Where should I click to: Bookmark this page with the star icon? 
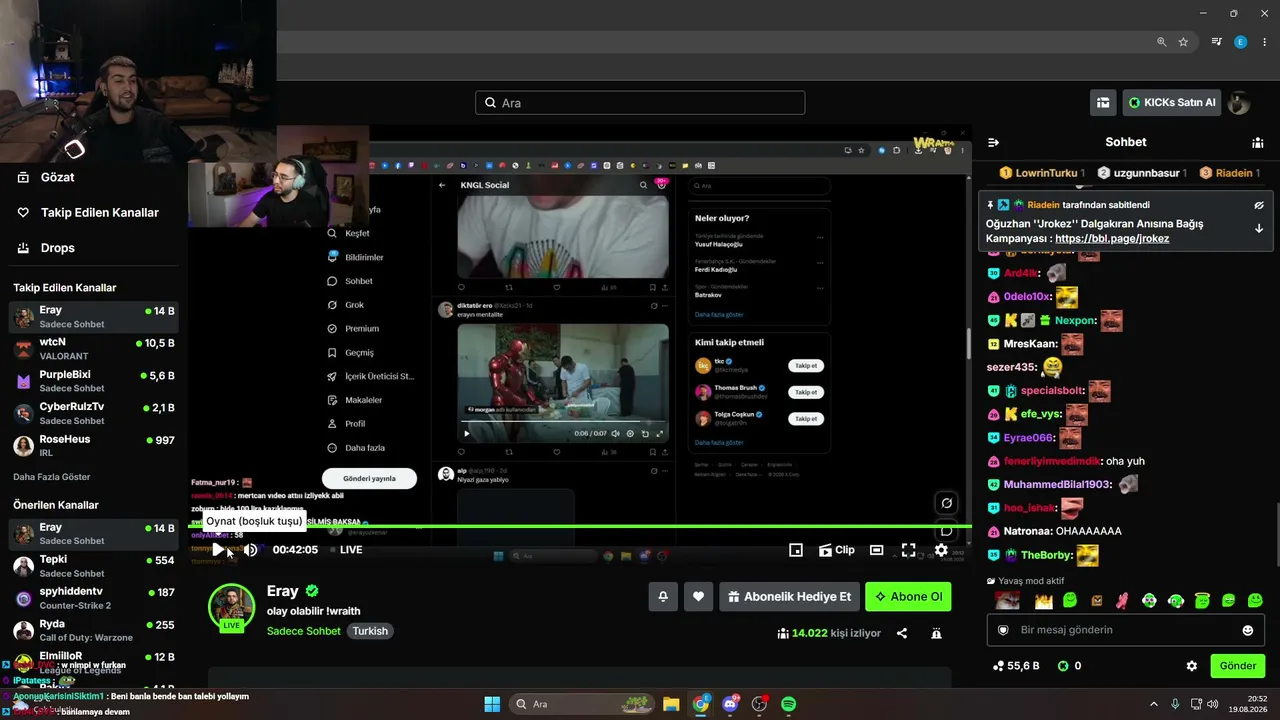click(x=1183, y=42)
